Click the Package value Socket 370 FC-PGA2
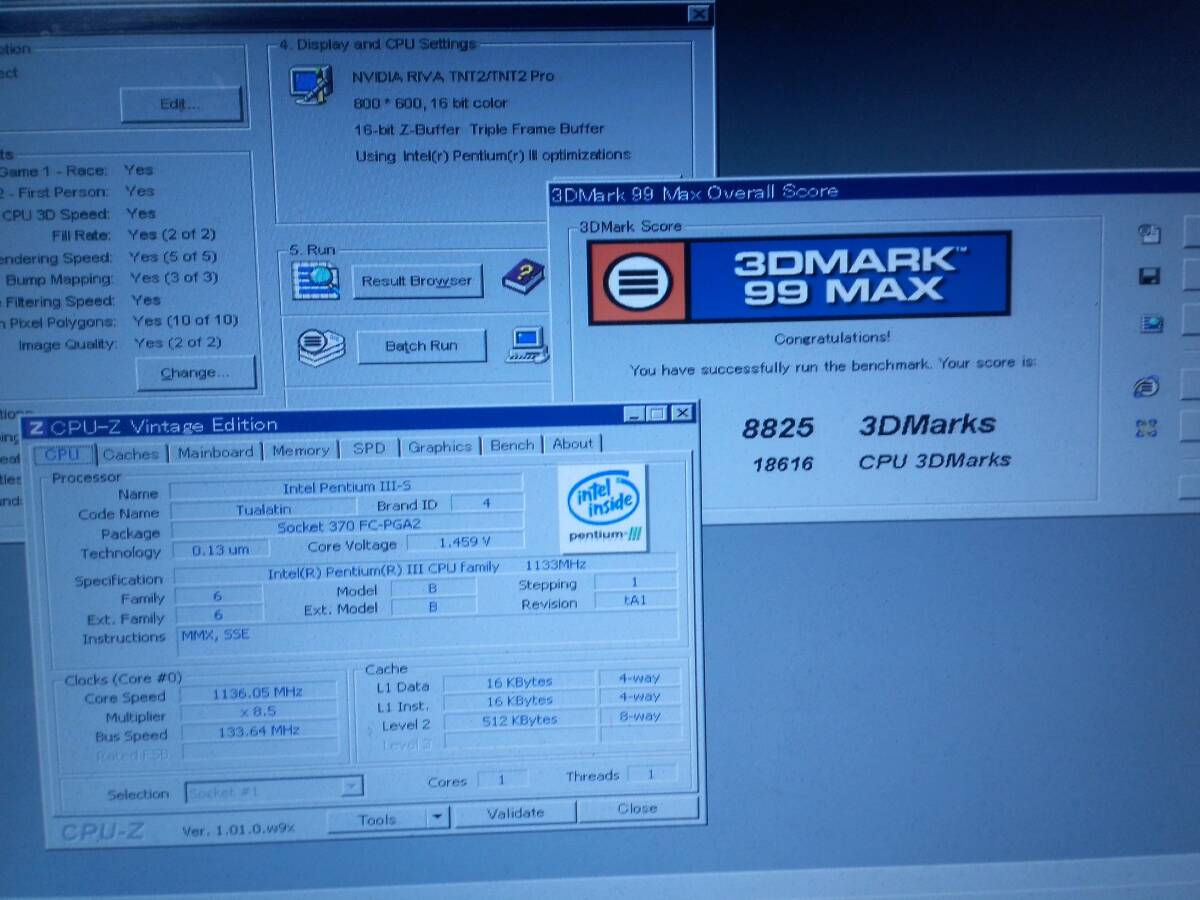Image resolution: width=1200 pixels, height=900 pixels. coord(347,527)
